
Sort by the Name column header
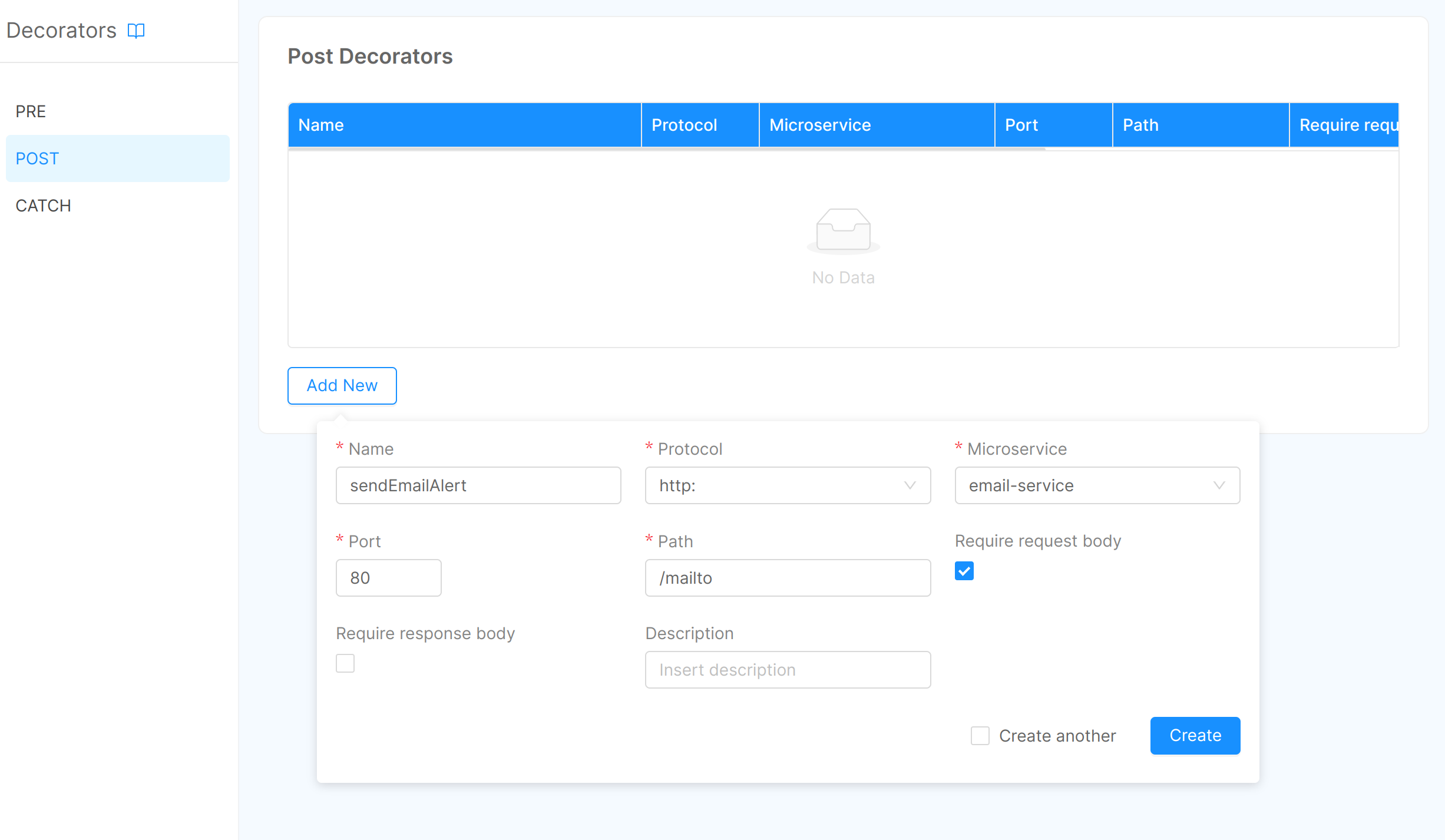(321, 125)
